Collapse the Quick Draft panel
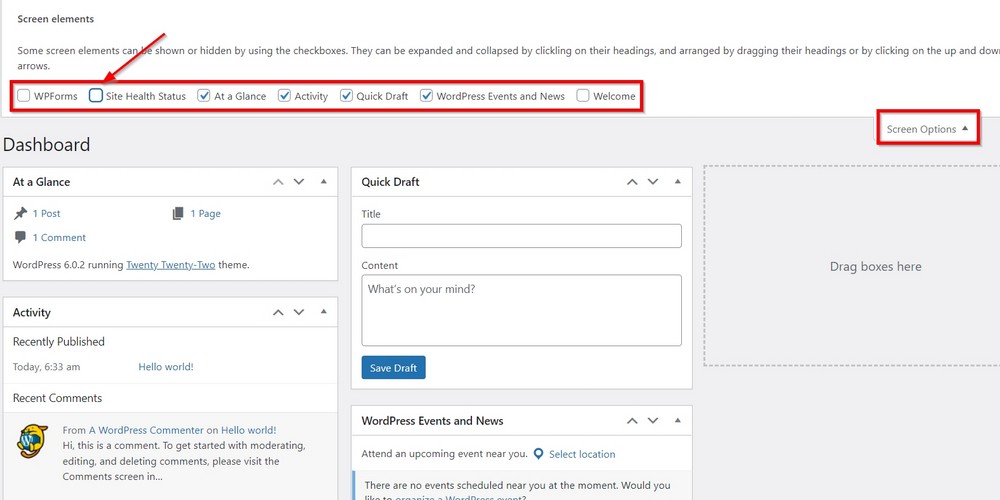The height and width of the screenshot is (500, 1000). [x=677, y=182]
